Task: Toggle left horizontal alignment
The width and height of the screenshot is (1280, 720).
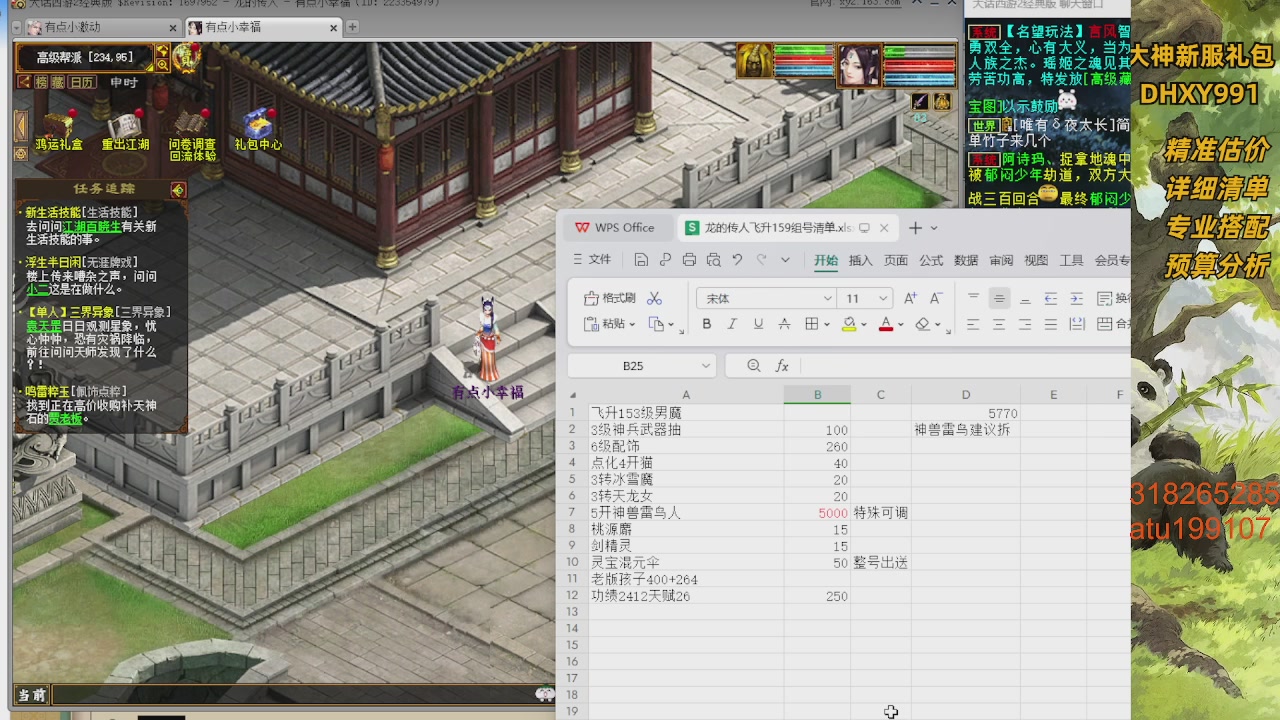Action: 973,324
